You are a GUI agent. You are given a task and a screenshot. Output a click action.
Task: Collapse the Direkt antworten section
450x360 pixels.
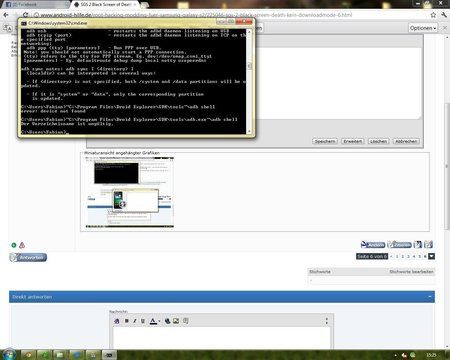(x=430, y=297)
